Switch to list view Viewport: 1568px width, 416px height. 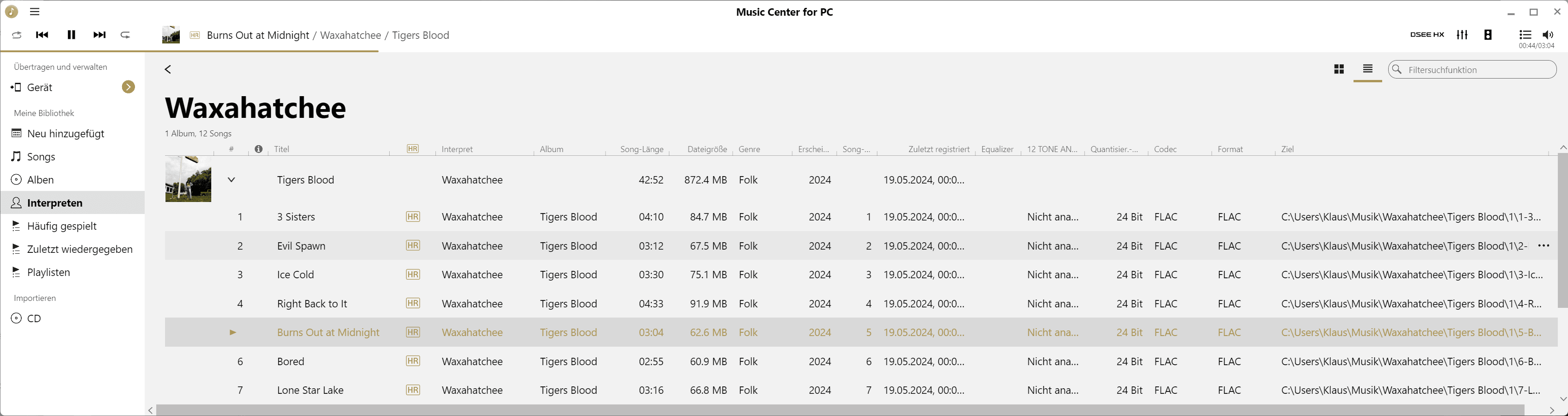pos(1367,69)
